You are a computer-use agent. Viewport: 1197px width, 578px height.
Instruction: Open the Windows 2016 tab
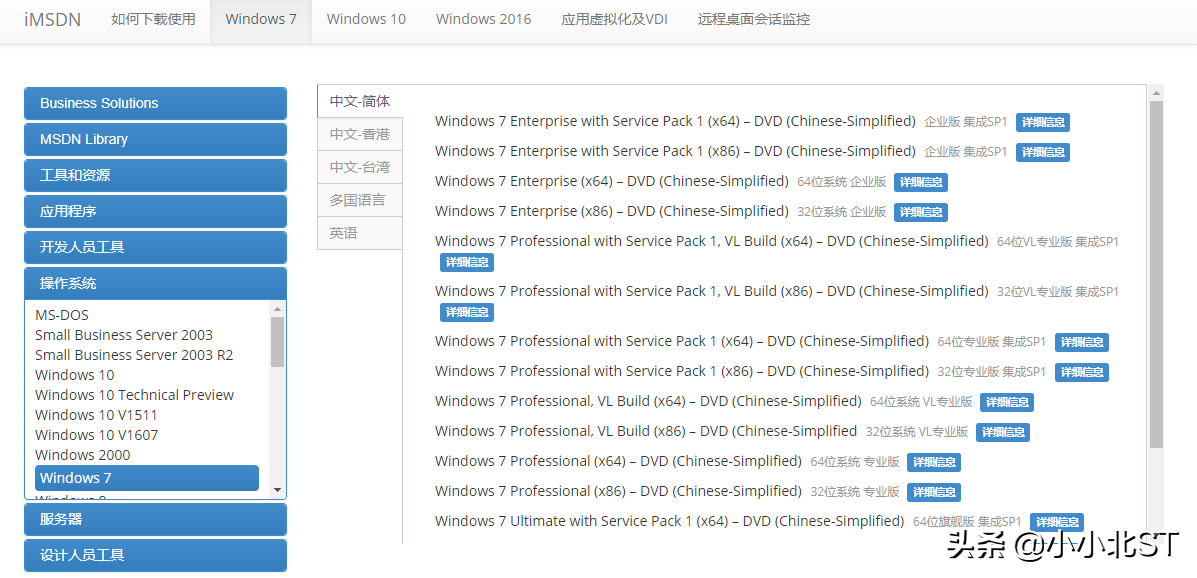click(x=482, y=18)
